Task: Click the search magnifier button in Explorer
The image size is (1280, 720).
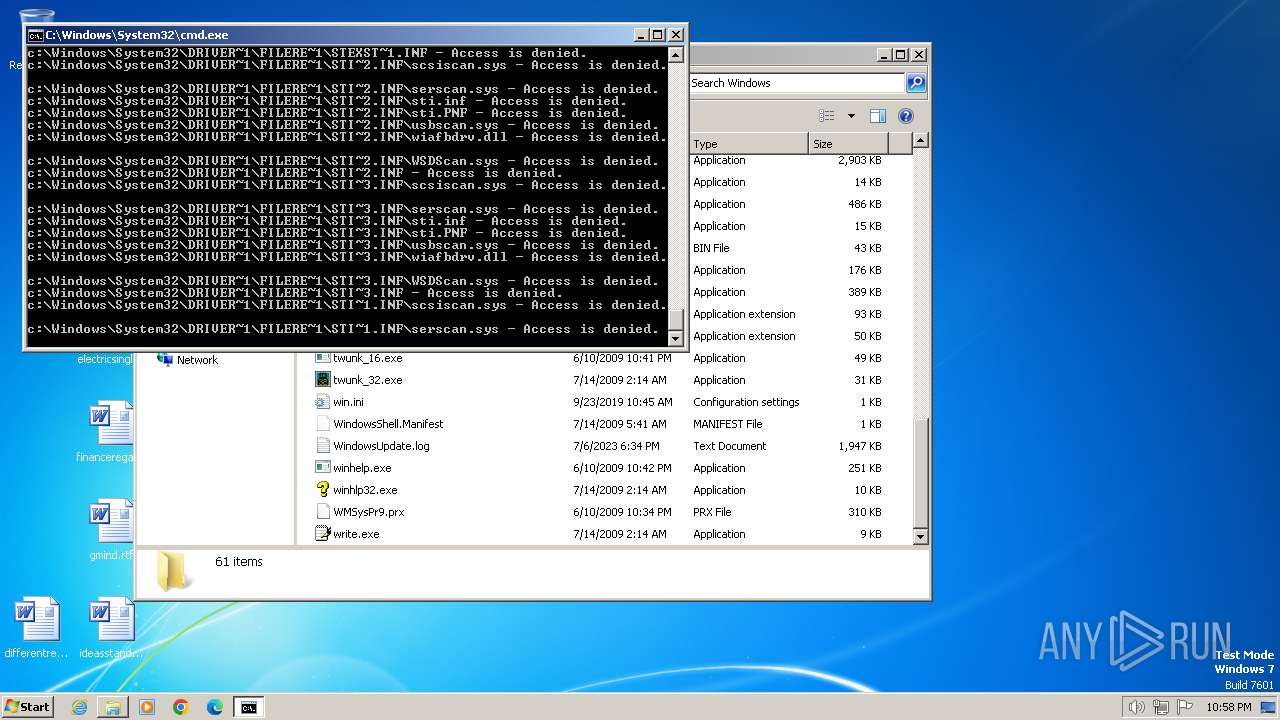Action: tap(915, 83)
